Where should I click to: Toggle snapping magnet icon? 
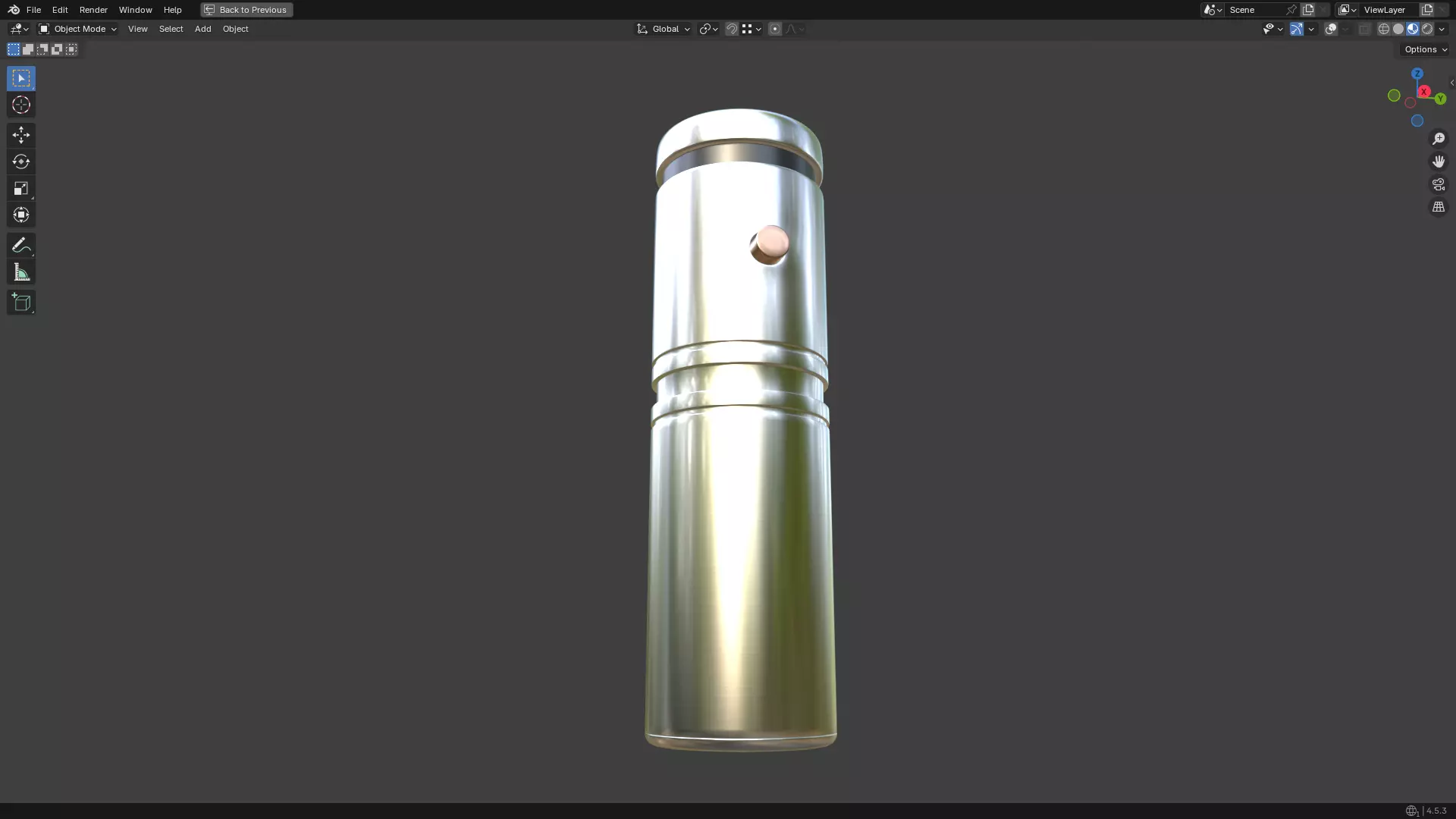point(732,29)
